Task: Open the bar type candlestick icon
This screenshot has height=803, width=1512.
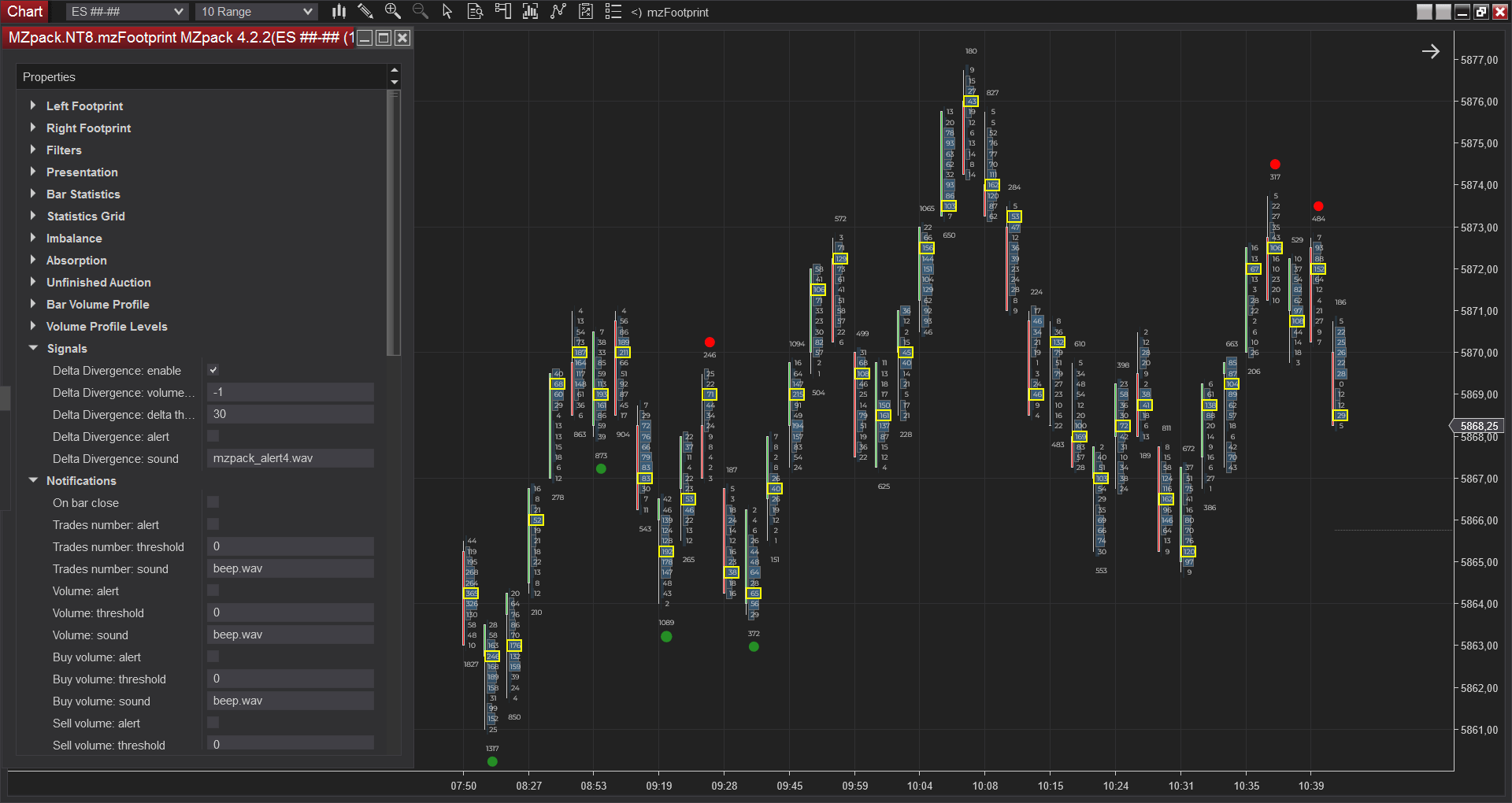Action: pyautogui.click(x=339, y=12)
